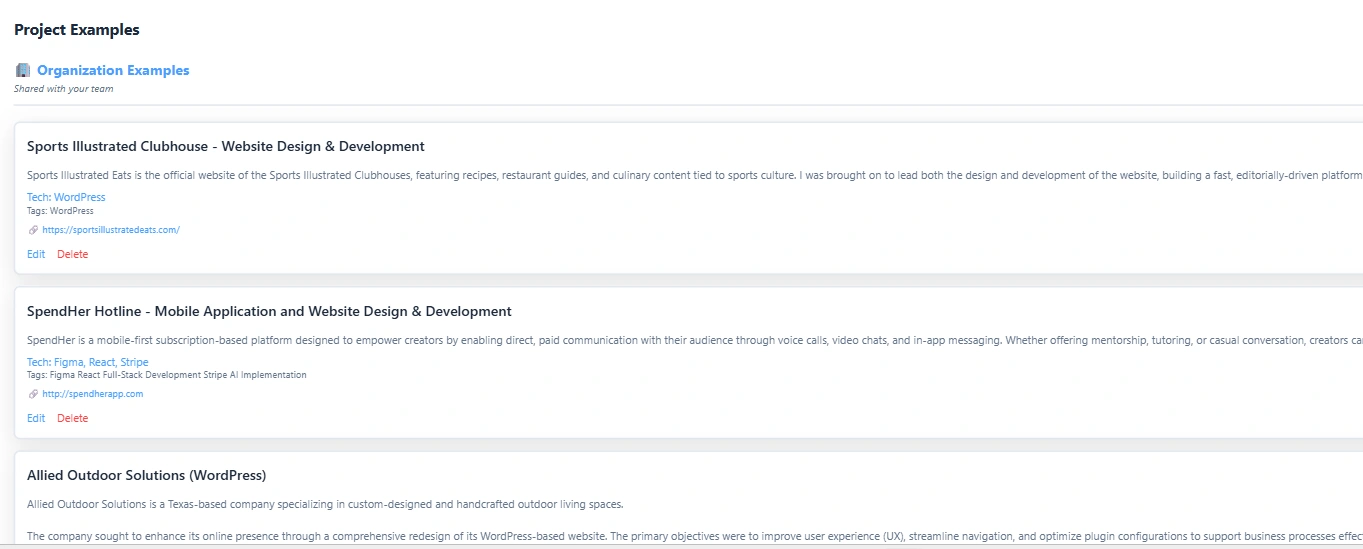Click the horizontal scrollbar at the page bottom
This screenshot has width=1363, height=549.
680,545
